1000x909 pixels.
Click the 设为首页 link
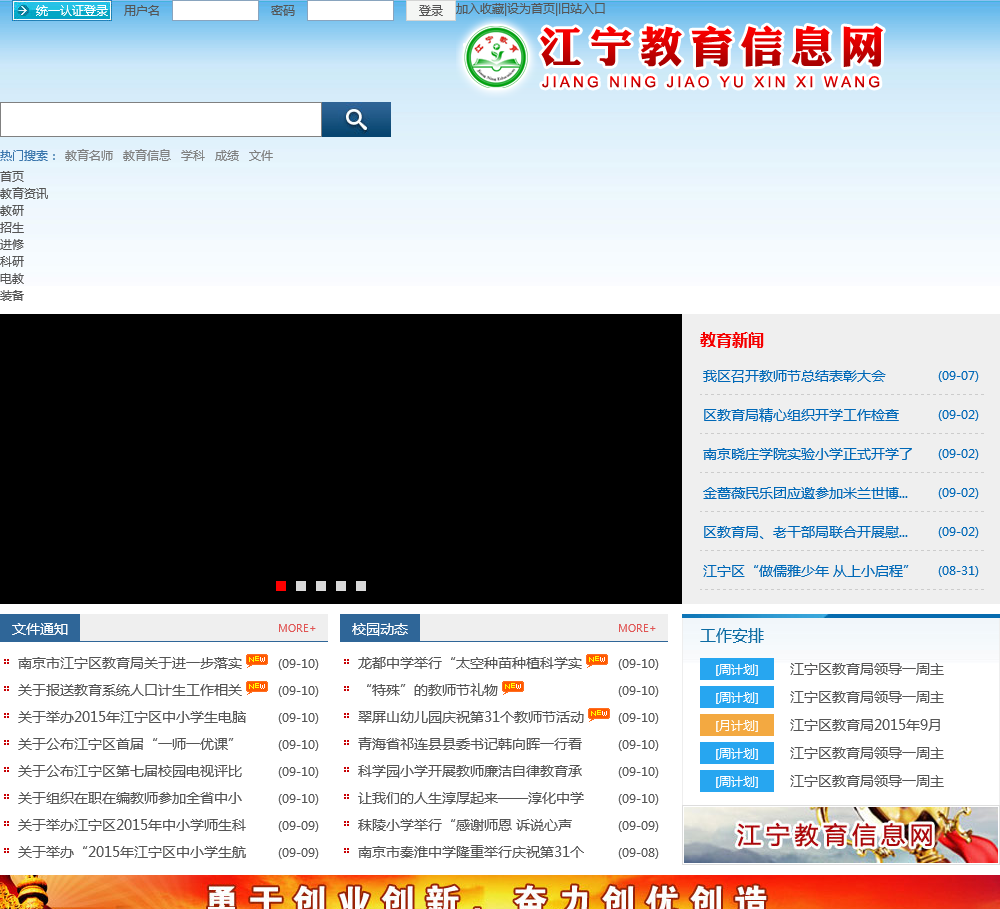click(x=531, y=9)
